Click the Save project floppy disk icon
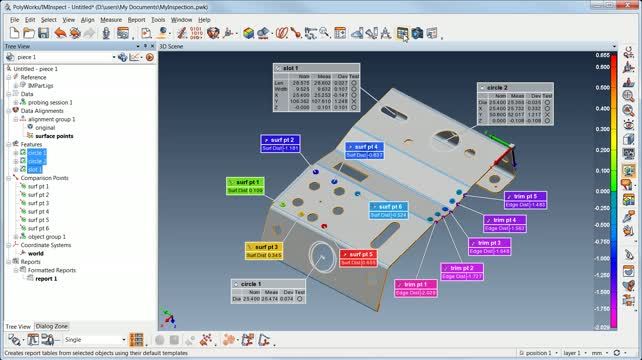This screenshot has height=360, width=642. (x=43, y=33)
